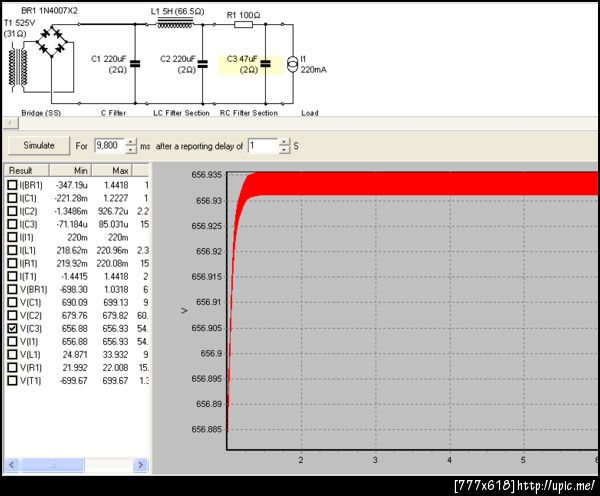
Task: Click the 'I1 220mA' load label
Action: (313, 64)
